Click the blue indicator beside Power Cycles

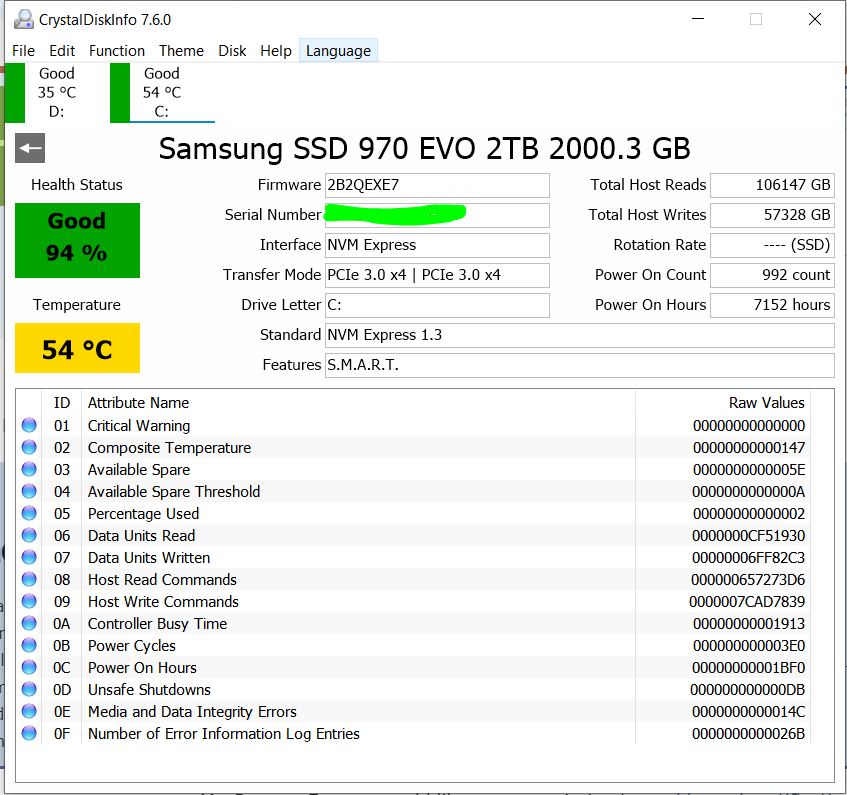click(29, 645)
